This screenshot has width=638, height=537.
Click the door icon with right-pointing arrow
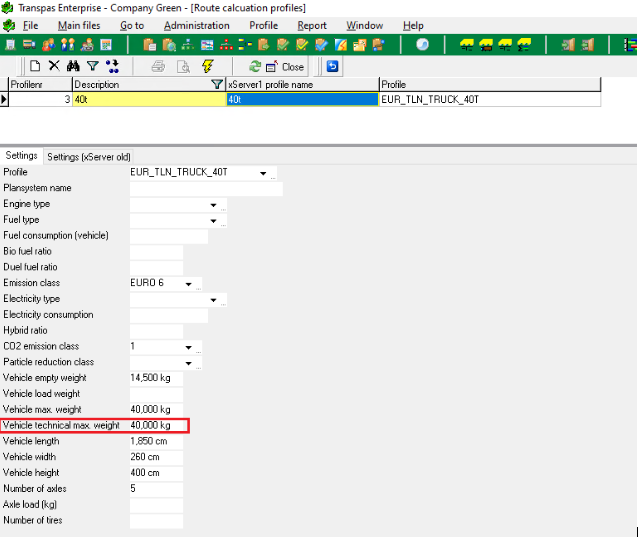tap(568, 45)
